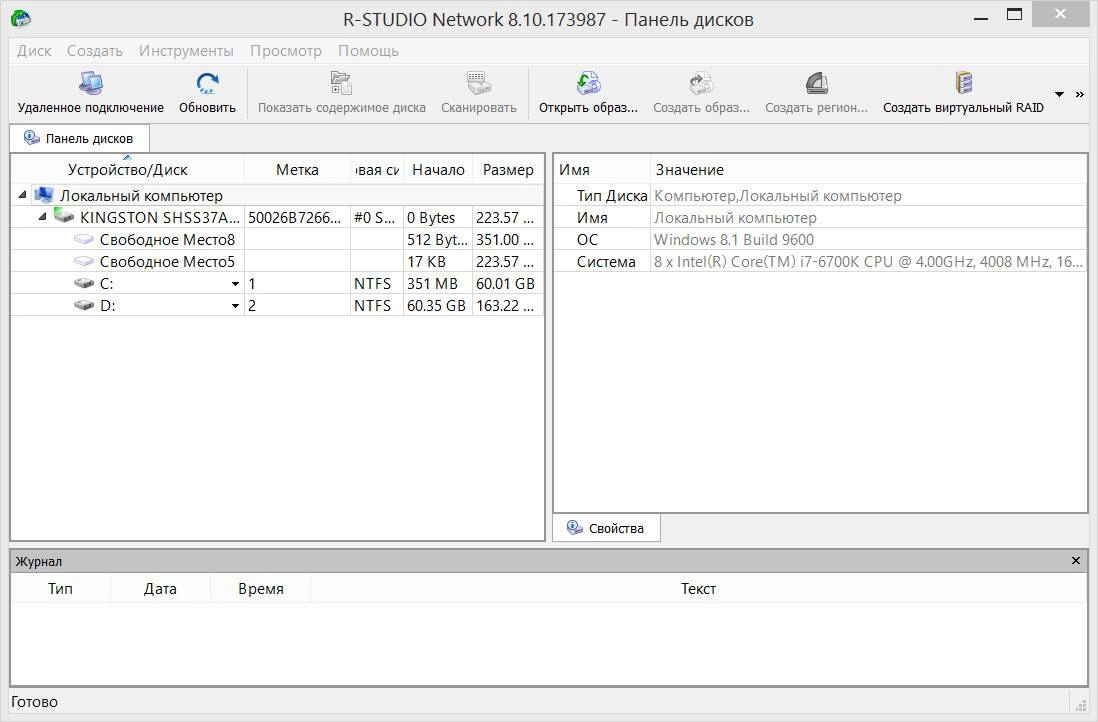
Task: Select the Свойства tab
Action: (606, 528)
